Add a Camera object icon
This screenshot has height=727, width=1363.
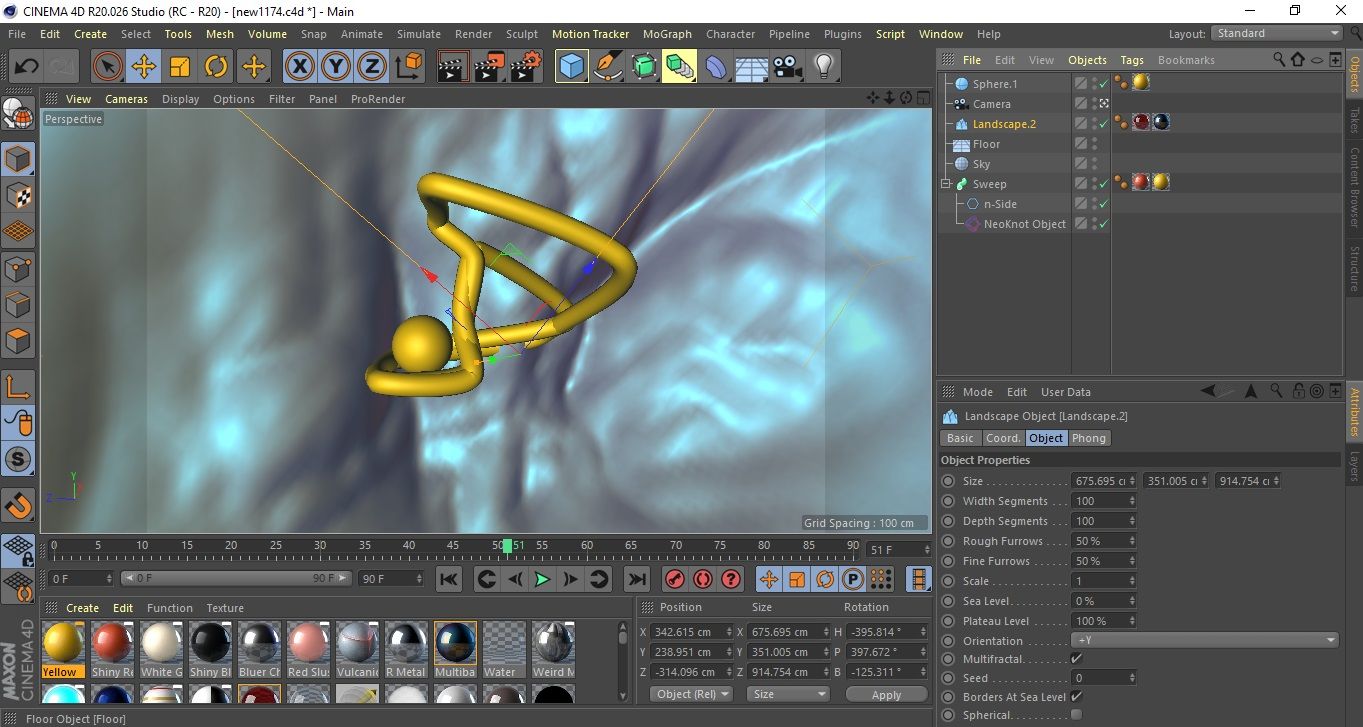click(x=787, y=67)
